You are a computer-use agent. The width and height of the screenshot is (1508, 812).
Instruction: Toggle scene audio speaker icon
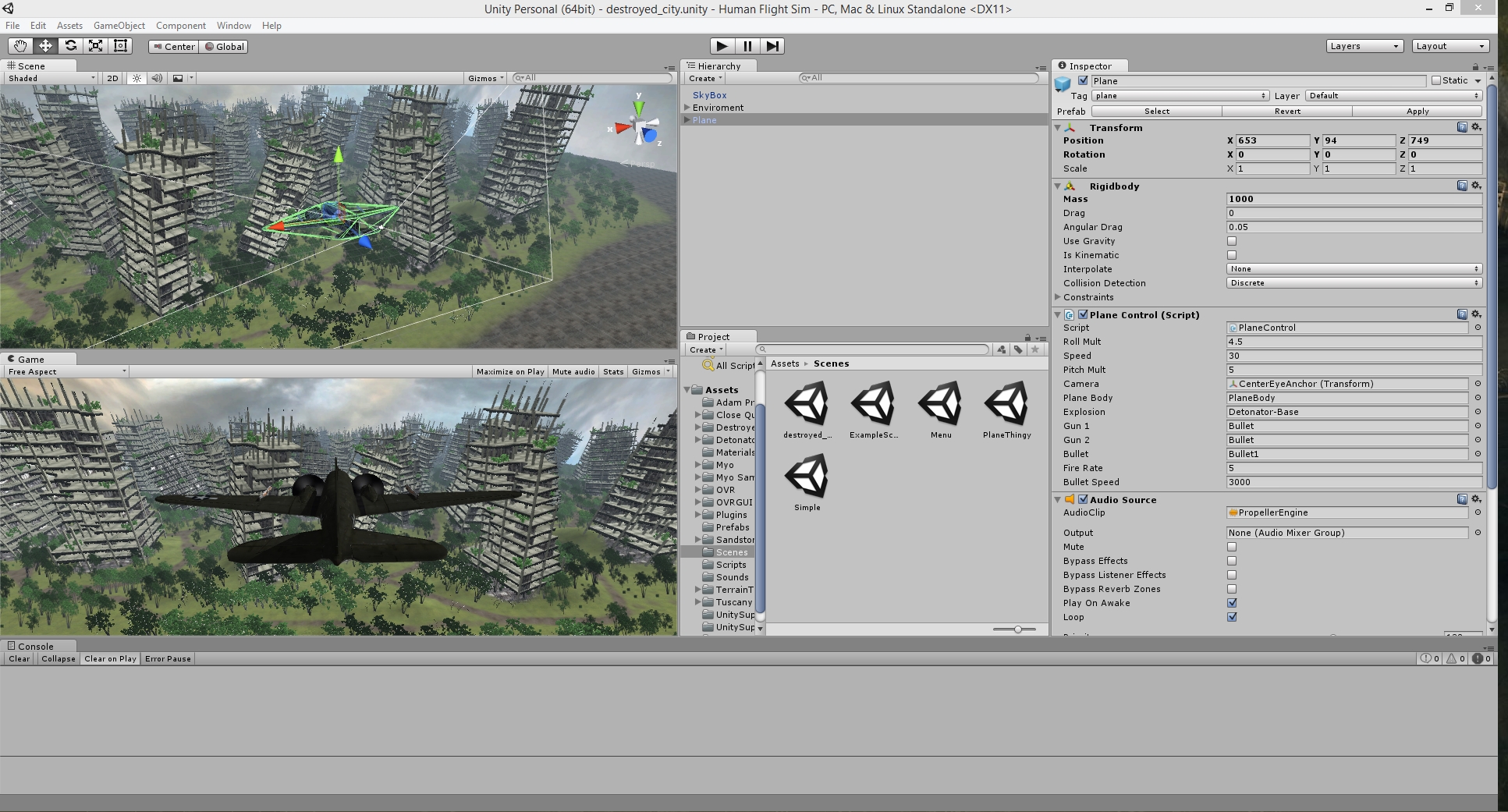coord(157,78)
